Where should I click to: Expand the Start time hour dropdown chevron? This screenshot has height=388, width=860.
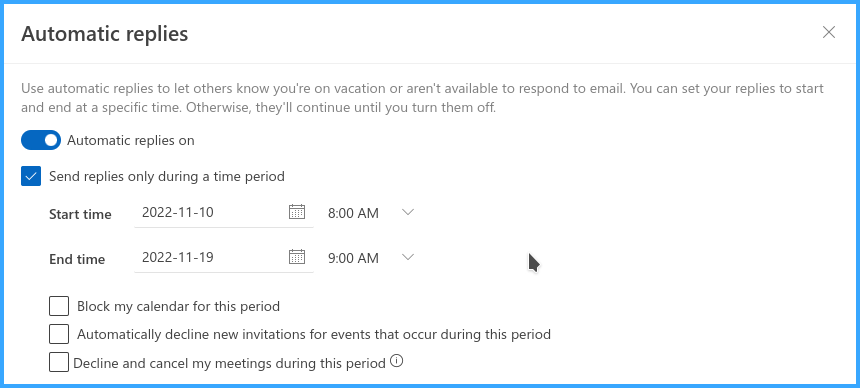click(x=408, y=212)
